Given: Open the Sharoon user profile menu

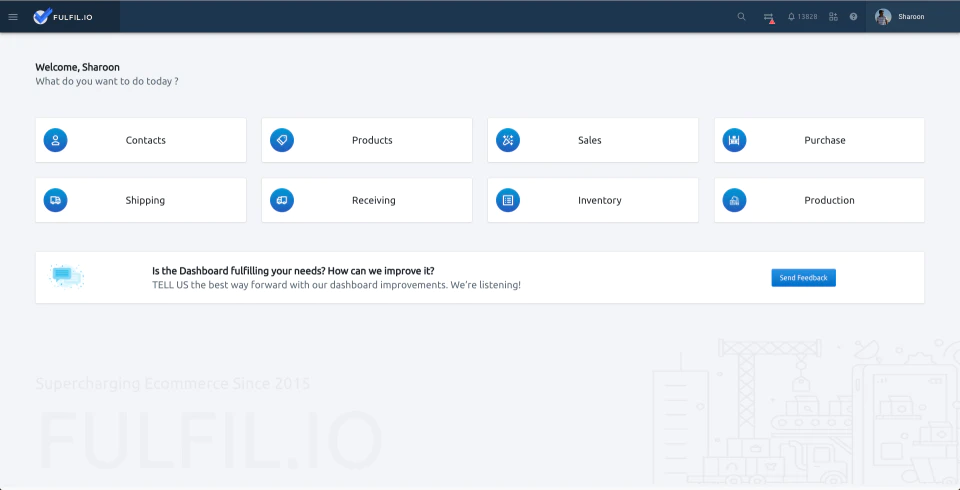Looking at the screenshot, I should point(899,17).
